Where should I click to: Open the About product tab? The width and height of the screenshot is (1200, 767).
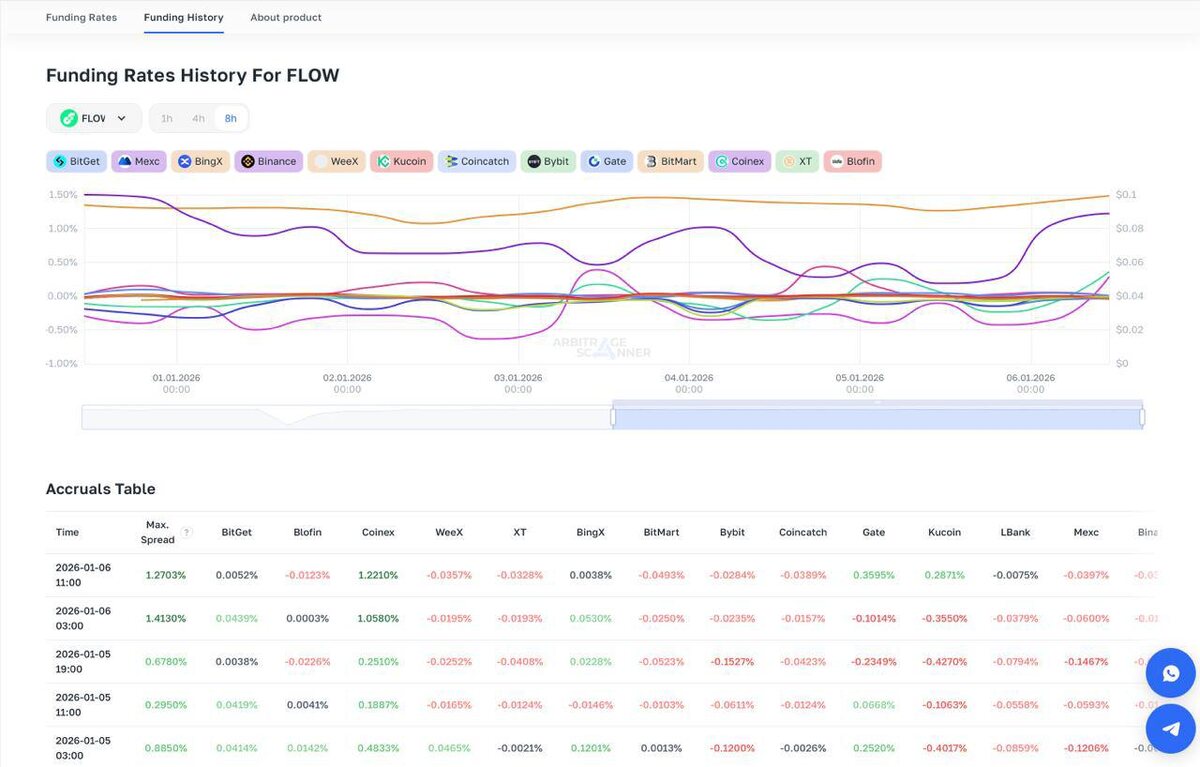[x=286, y=17]
